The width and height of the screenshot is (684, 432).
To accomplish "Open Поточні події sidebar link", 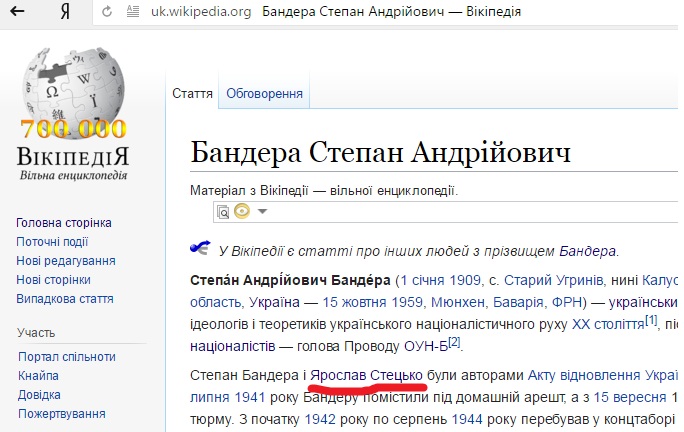I will click(52, 242).
